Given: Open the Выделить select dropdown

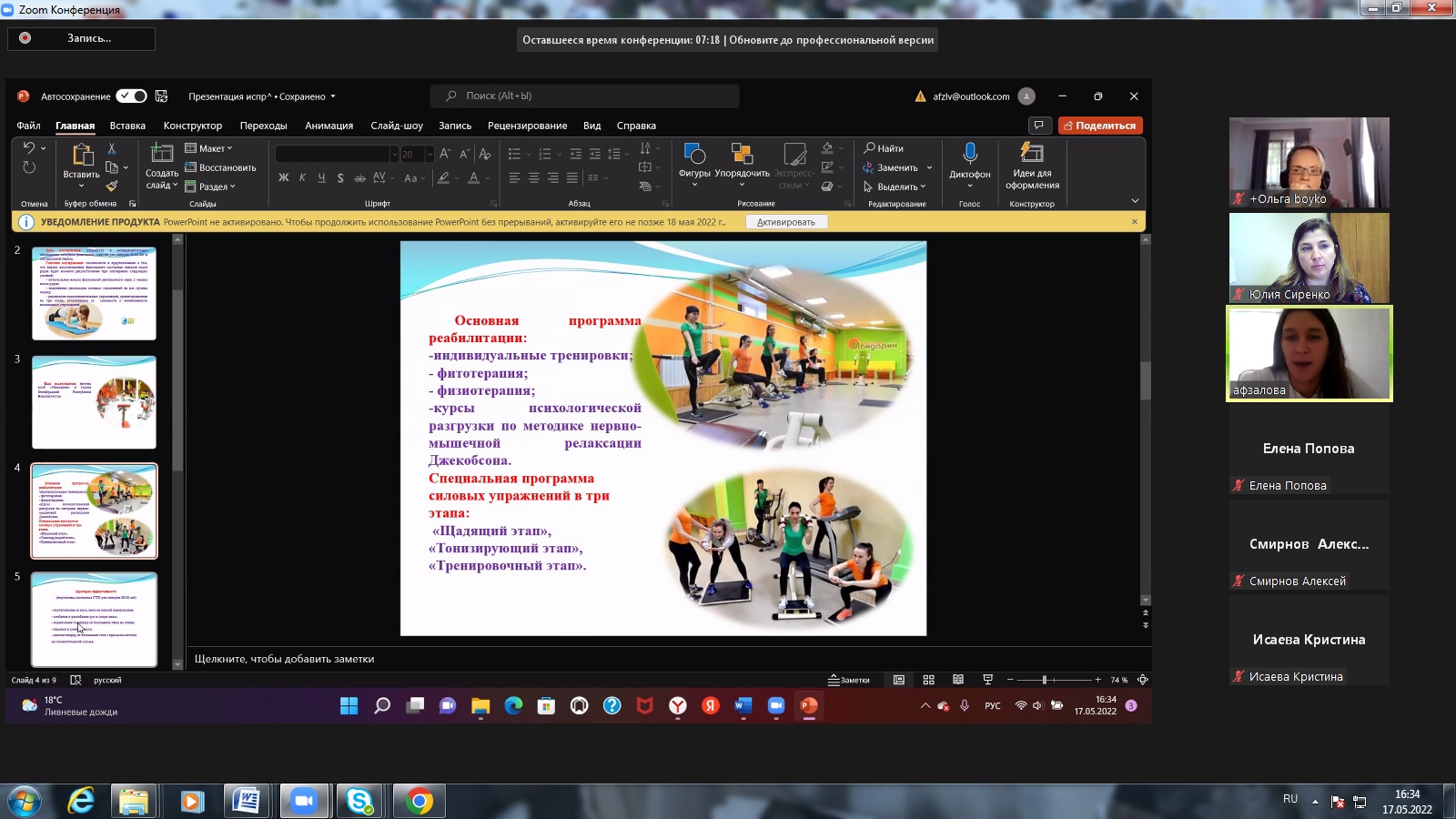Looking at the screenshot, I should click(895, 187).
